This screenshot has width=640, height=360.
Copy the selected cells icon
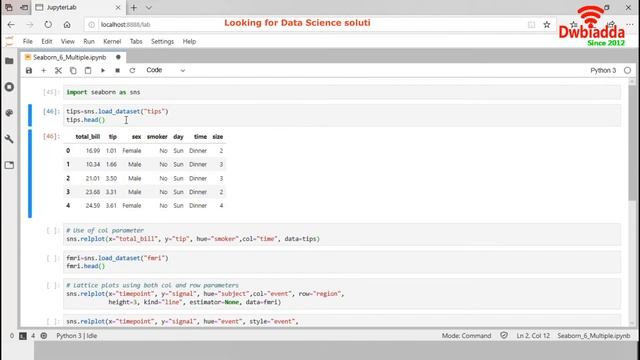(73, 71)
